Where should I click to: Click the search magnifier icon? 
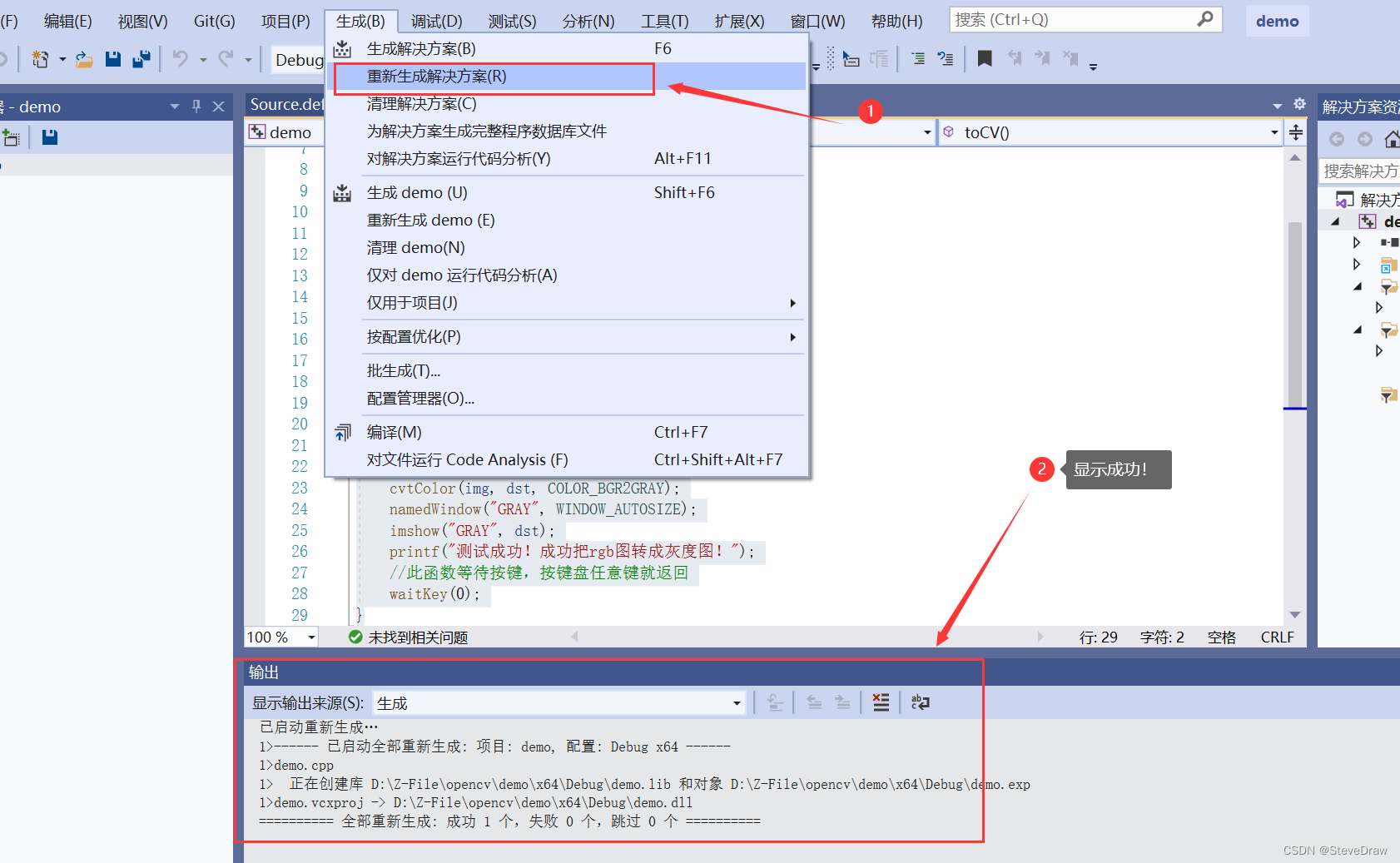click(1205, 19)
